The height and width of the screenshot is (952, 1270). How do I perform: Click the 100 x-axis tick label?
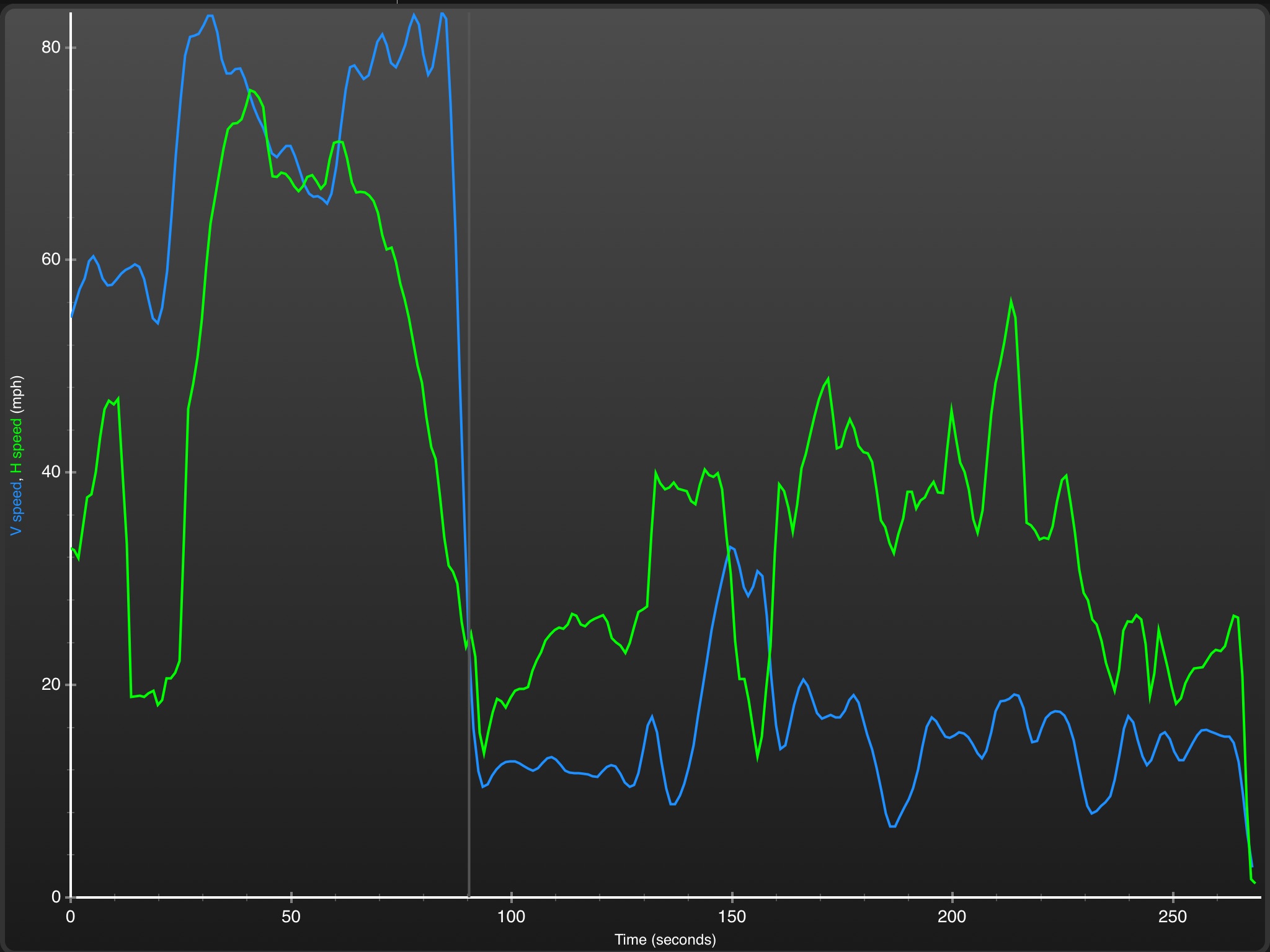pos(512,917)
